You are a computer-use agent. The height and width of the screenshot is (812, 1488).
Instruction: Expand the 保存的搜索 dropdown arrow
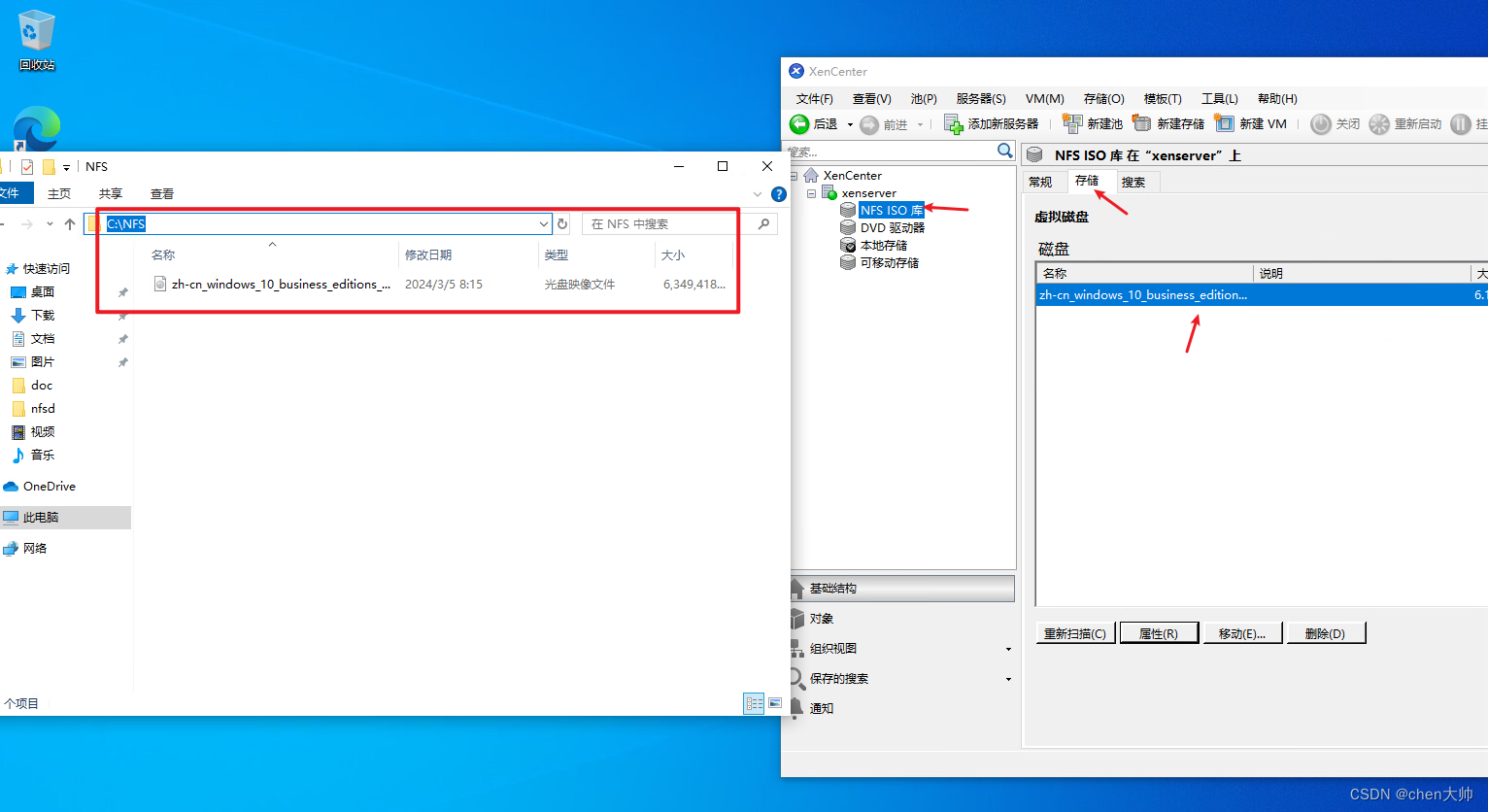(x=1008, y=679)
